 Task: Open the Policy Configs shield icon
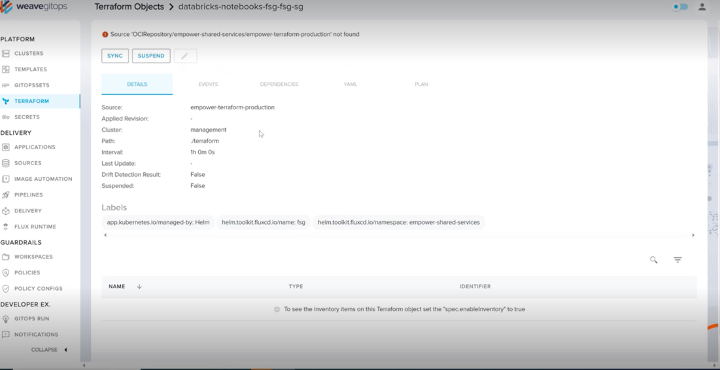pos(6,289)
